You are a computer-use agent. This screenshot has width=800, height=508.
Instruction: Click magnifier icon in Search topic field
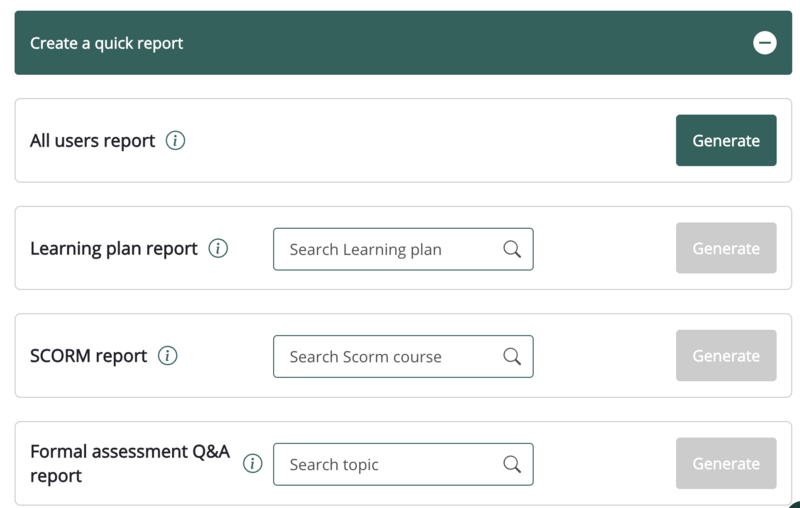coord(512,464)
